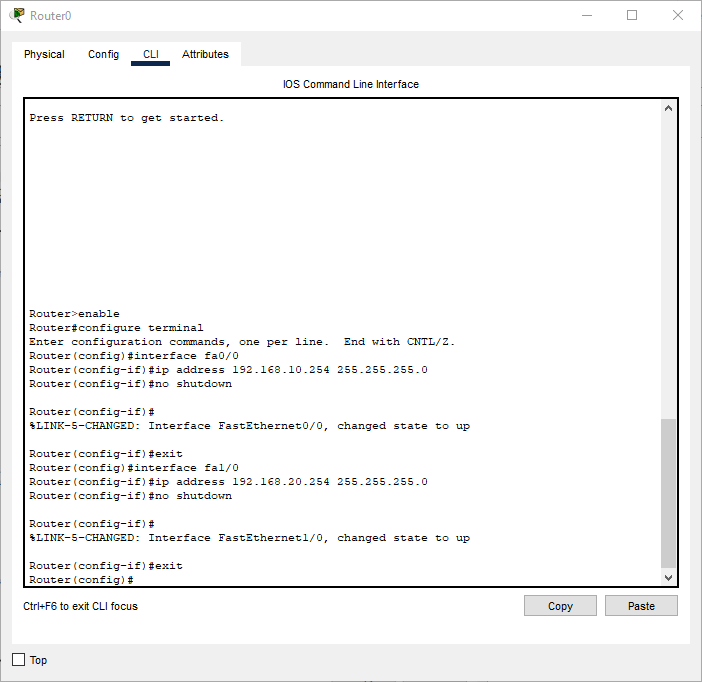The width and height of the screenshot is (702, 682).
Task: Open the Config tab
Action: coord(103,54)
